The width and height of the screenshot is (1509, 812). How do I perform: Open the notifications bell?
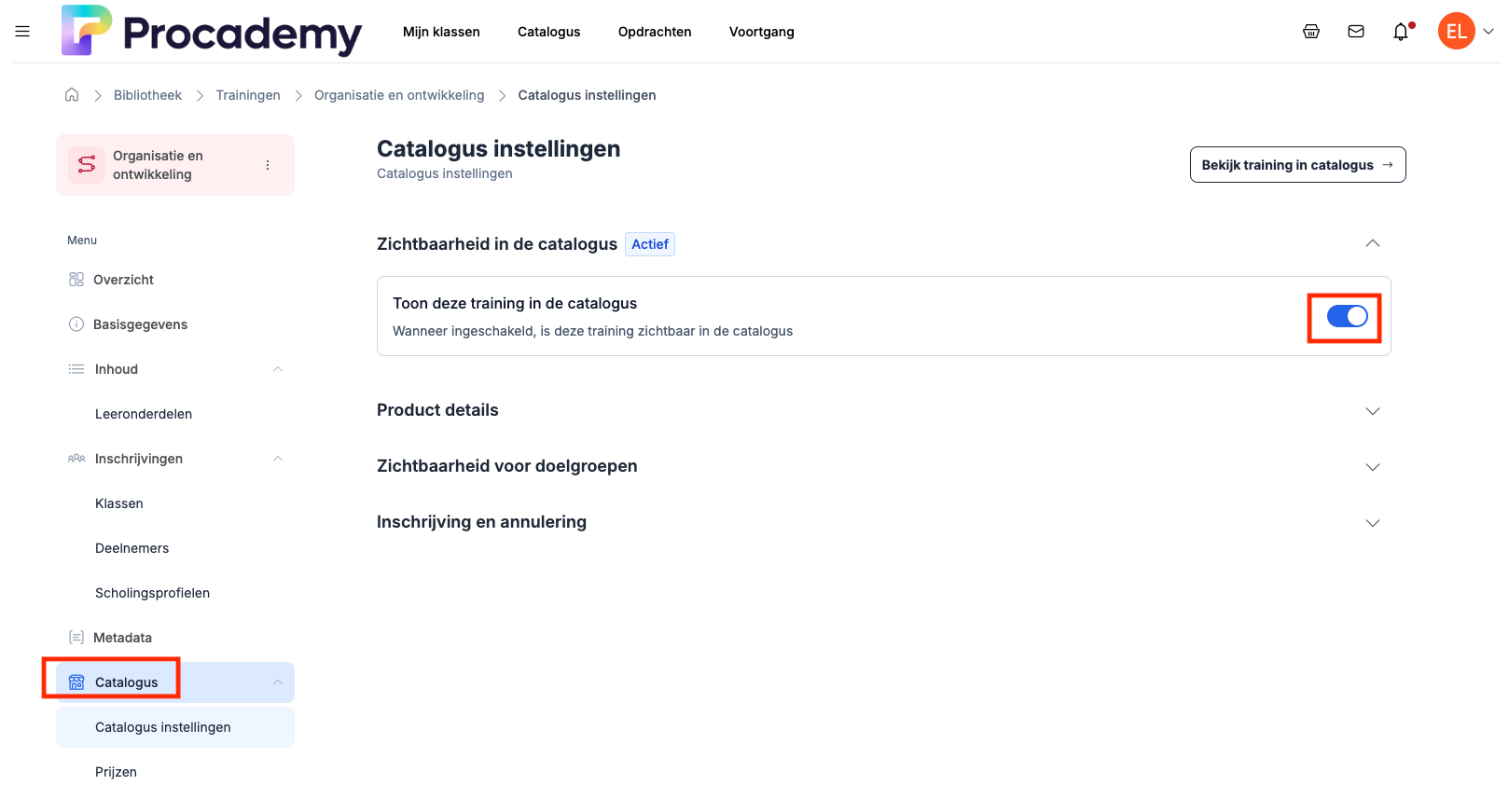(1401, 33)
